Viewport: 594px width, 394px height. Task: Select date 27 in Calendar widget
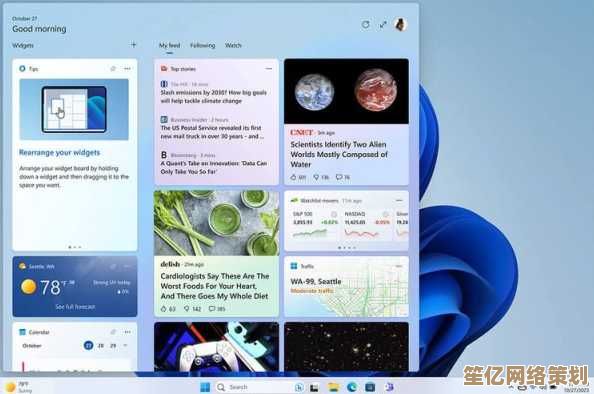(x=88, y=346)
